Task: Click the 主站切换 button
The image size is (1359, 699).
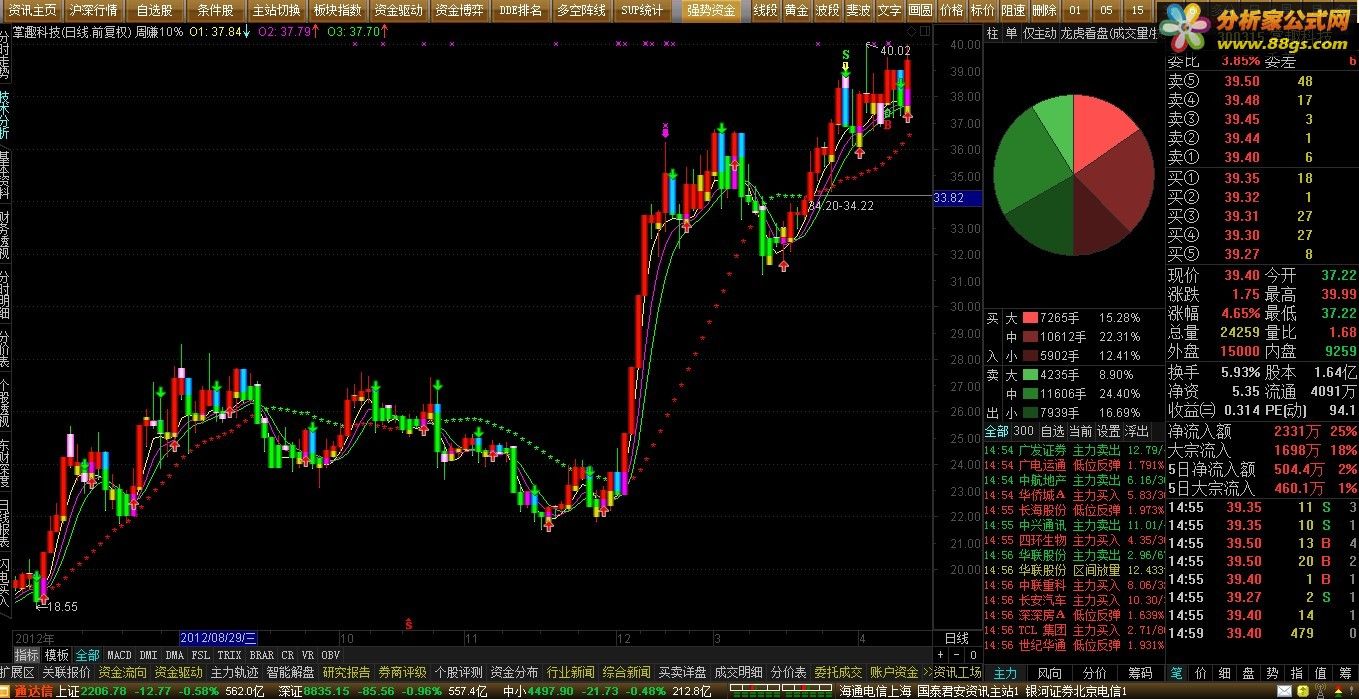Action: [x=276, y=10]
